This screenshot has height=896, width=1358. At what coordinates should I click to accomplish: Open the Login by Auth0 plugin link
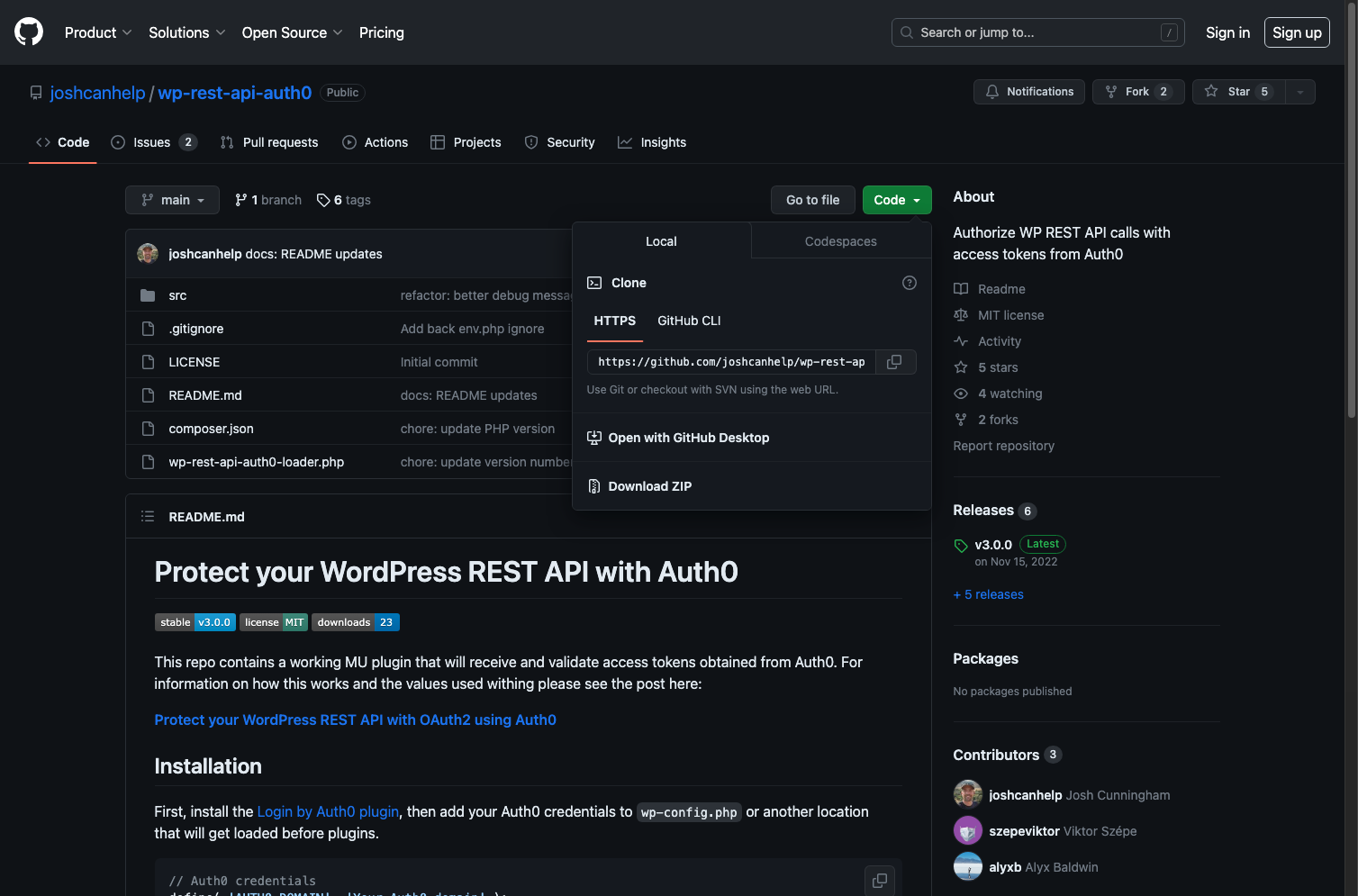328,811
